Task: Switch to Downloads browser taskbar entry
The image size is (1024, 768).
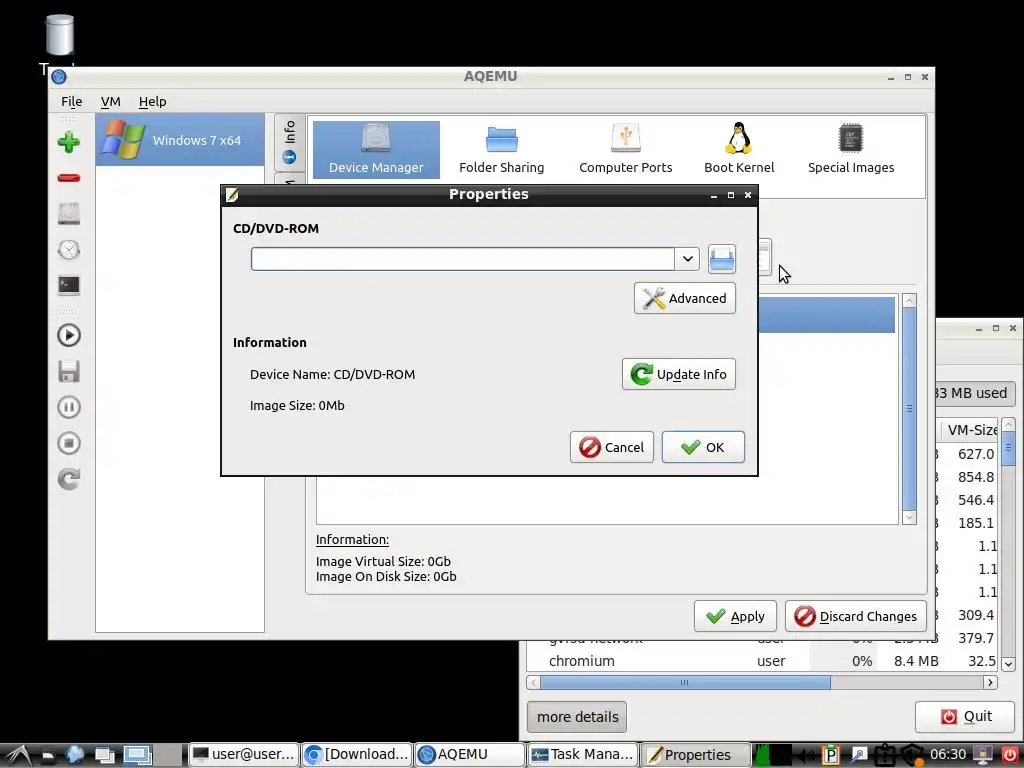Action: 357,754
